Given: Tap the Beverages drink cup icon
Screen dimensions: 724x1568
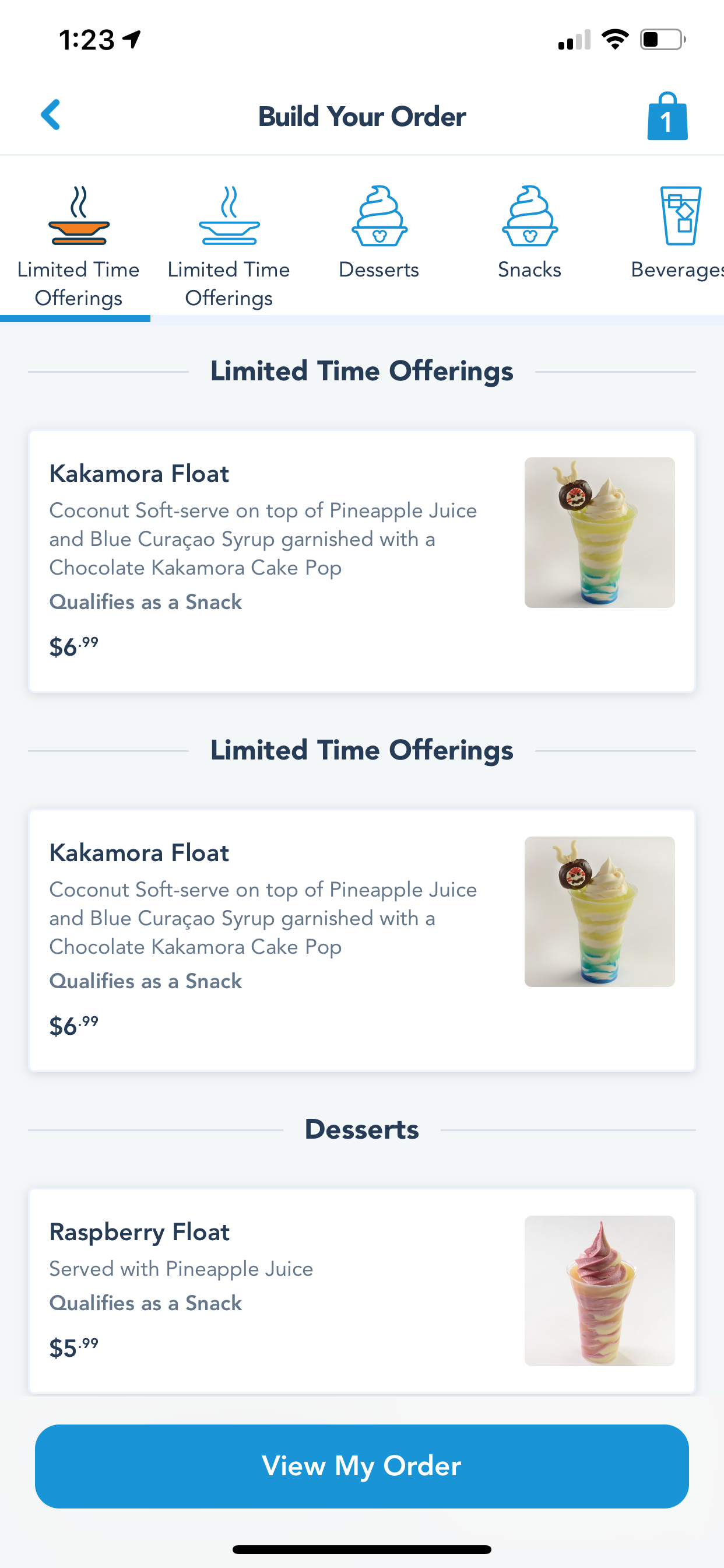Looking at the screenshot, I should pyautogui.click(x=680, y=216).
